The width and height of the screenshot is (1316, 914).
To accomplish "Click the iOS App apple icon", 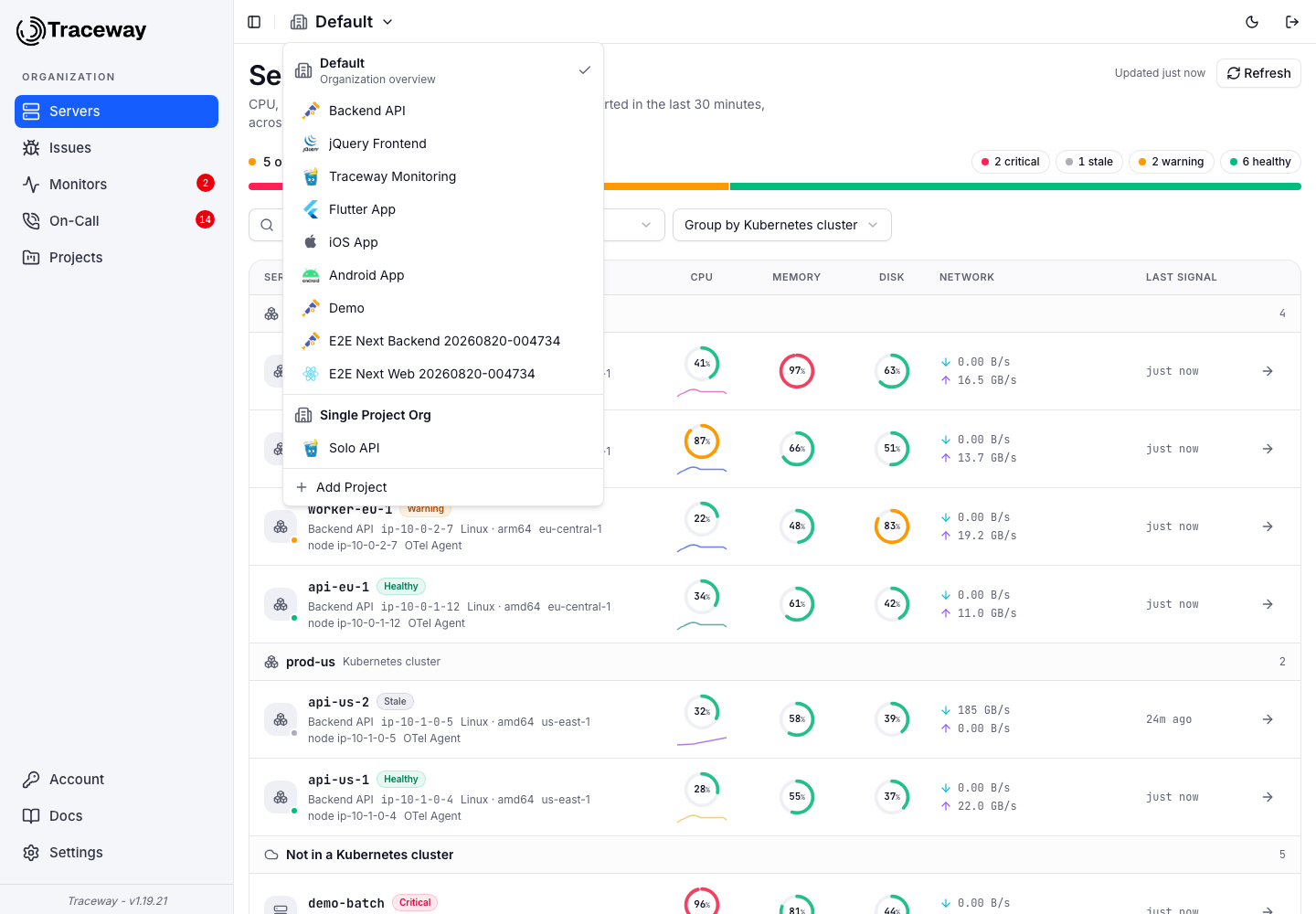I will click(311, 242).
